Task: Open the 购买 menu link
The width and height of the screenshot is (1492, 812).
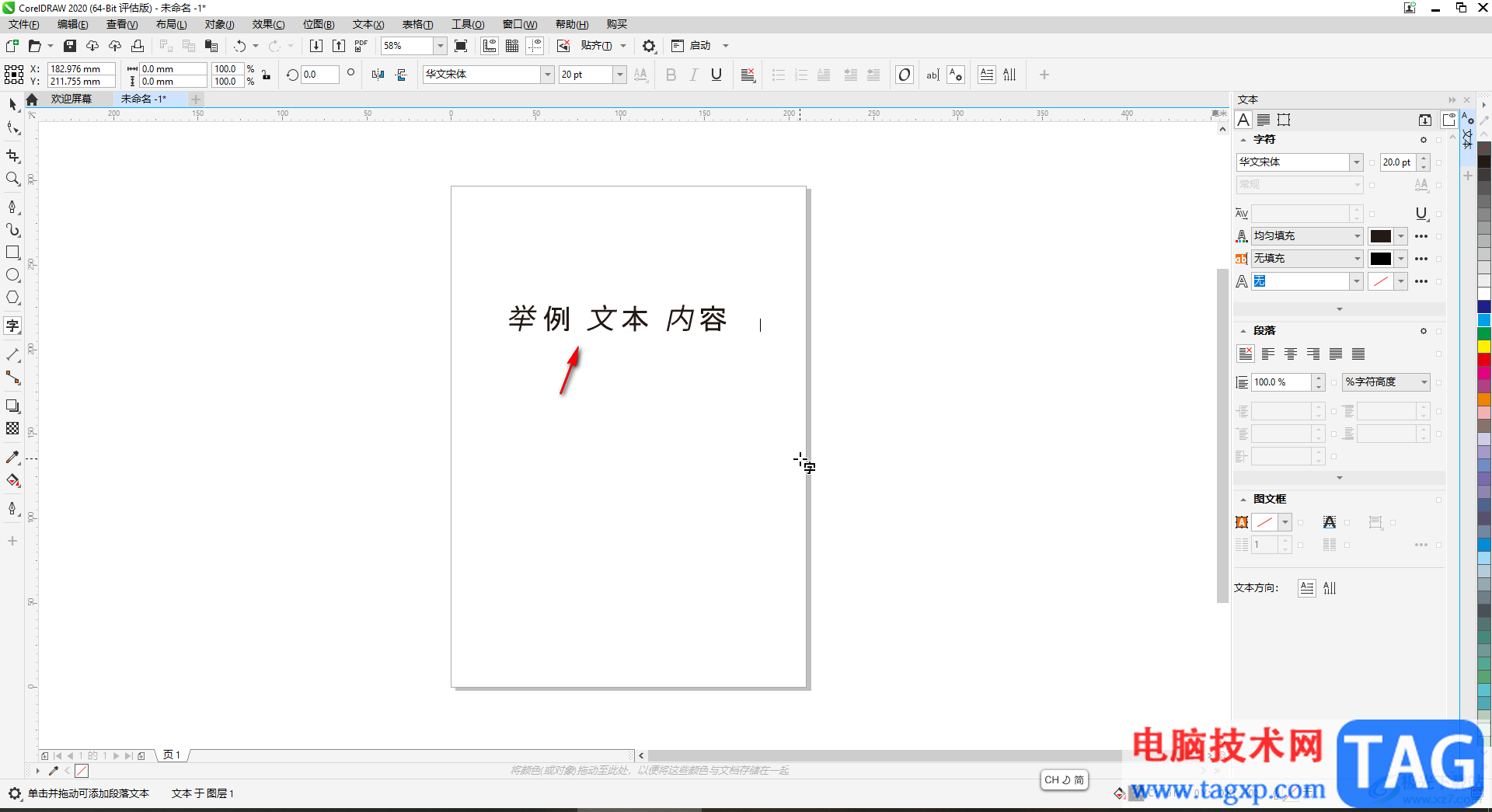Action: click(617, 25)
